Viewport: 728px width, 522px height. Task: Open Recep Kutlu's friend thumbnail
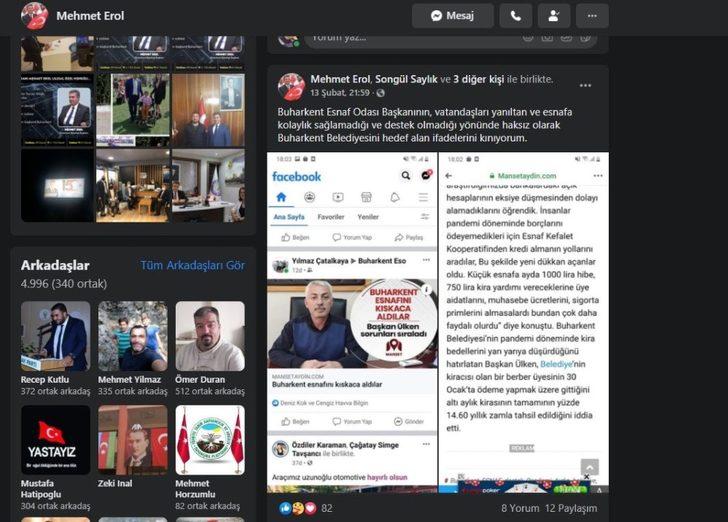coord(55,336)
